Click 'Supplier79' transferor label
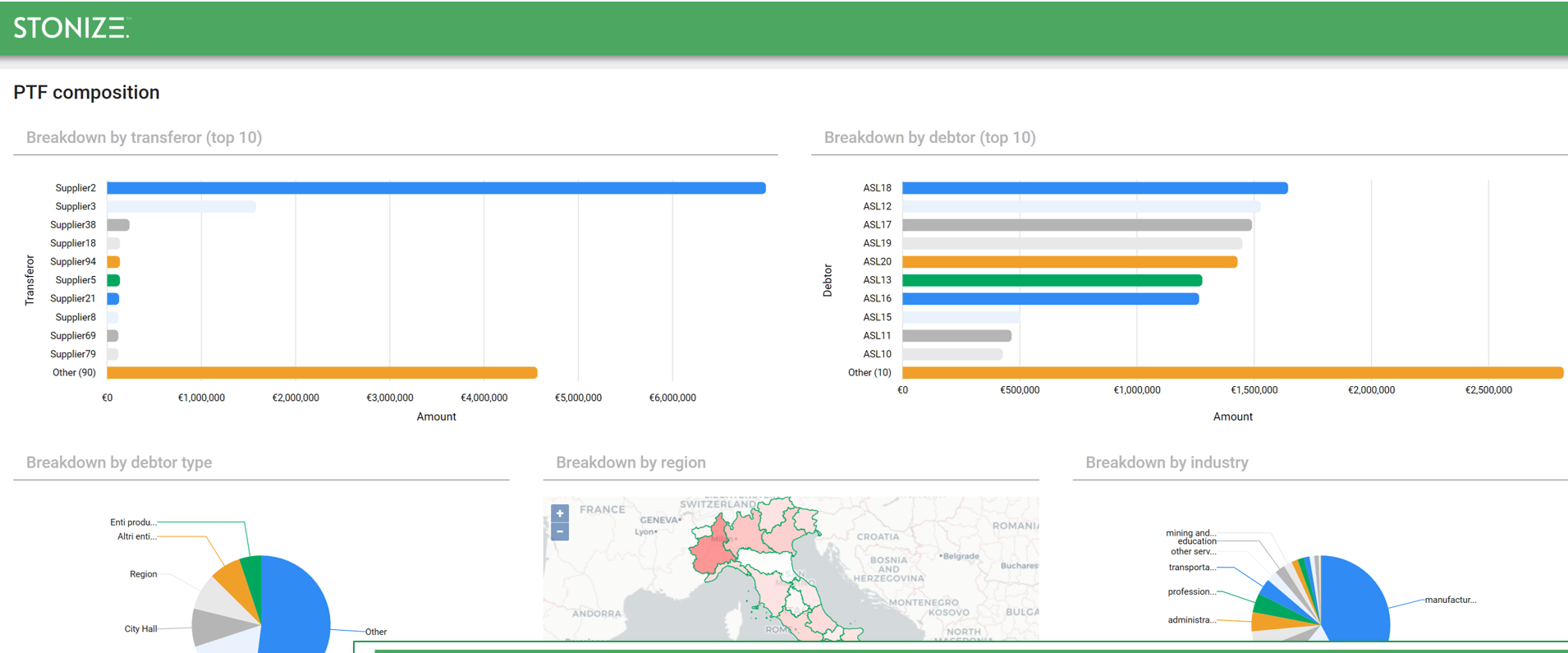 point(73,354)
